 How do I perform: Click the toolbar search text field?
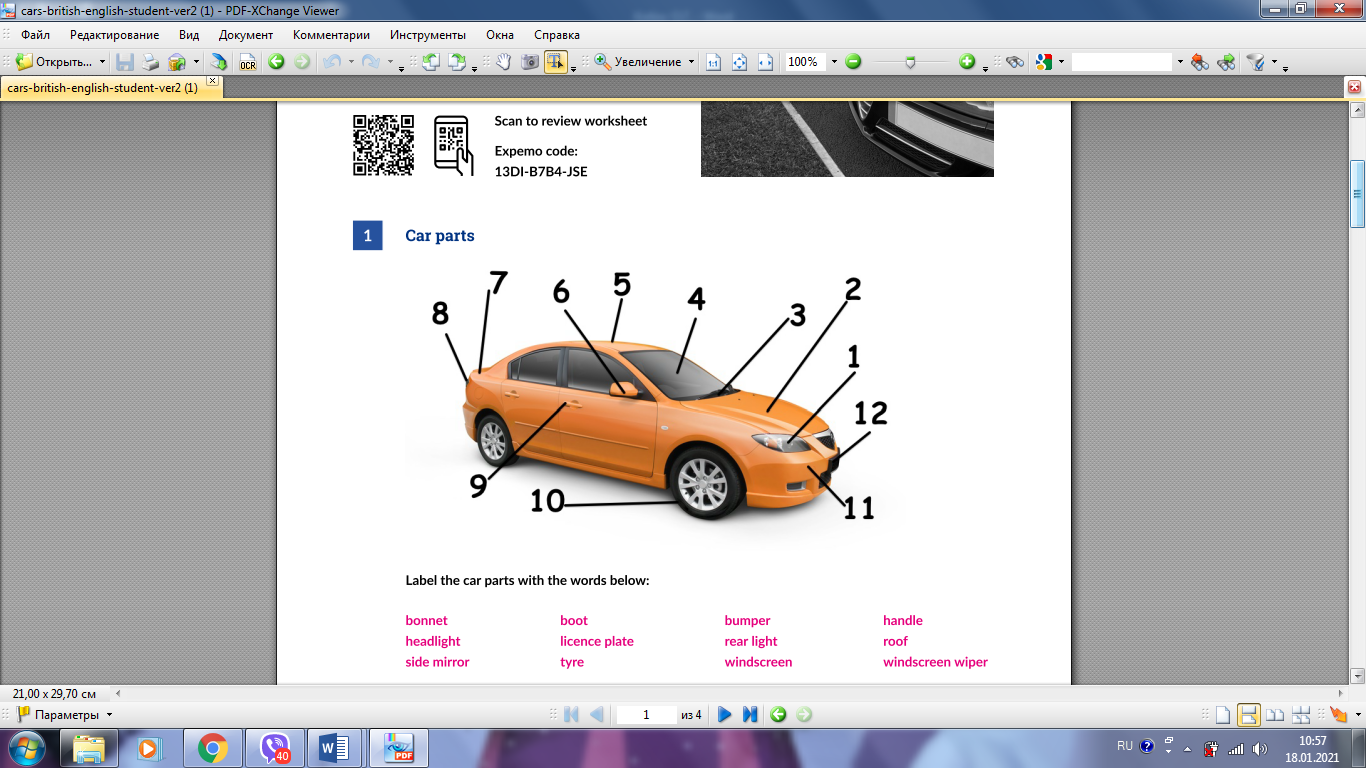(1121, 62)
